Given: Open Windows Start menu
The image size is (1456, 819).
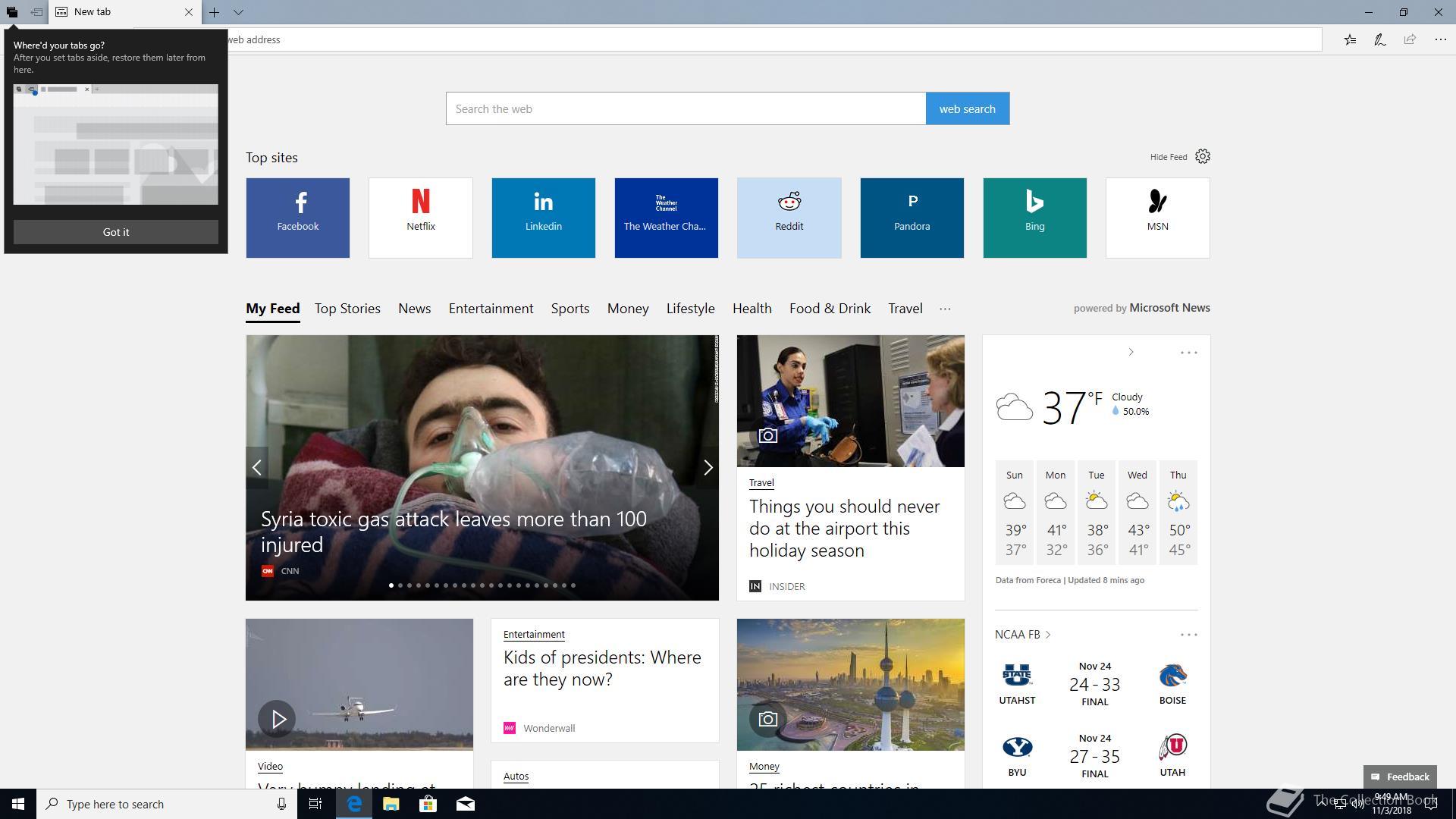Looking at the screenshot, I should (x=18, y=804).
